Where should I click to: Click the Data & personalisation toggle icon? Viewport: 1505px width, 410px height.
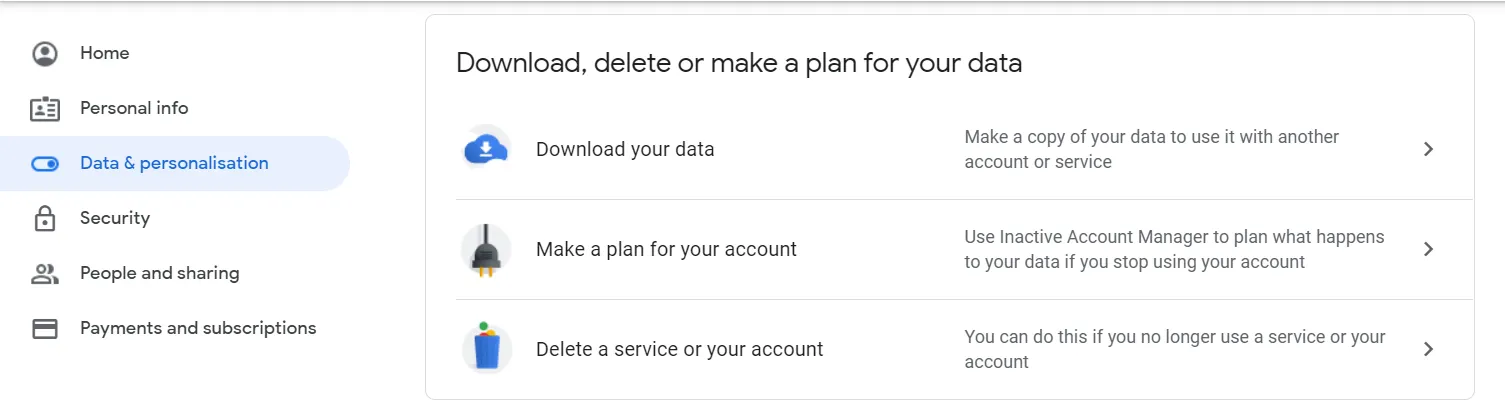pos(45,164)
